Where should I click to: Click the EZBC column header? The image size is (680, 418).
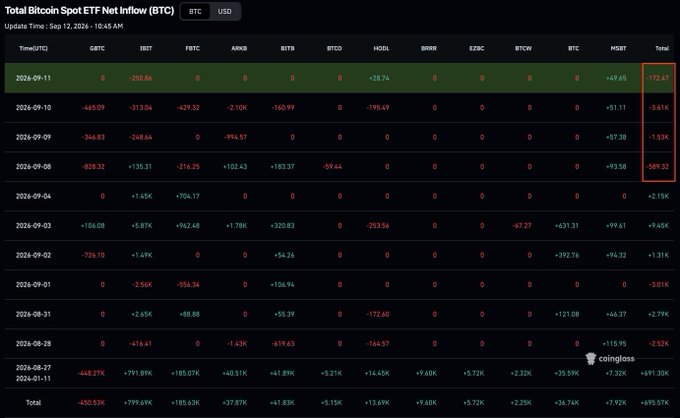point(477,48)
